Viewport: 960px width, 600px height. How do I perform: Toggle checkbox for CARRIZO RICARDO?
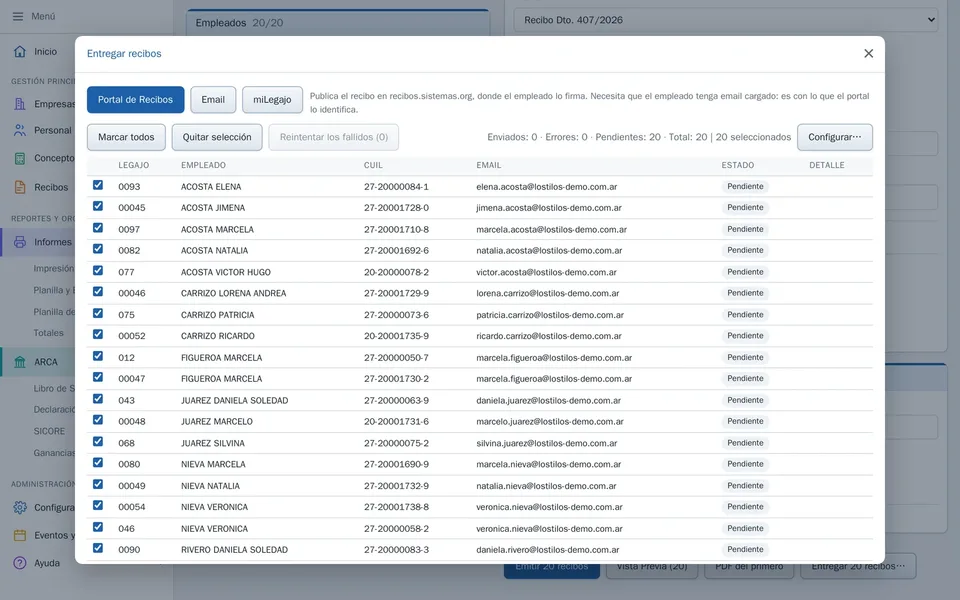coord(98,334)
